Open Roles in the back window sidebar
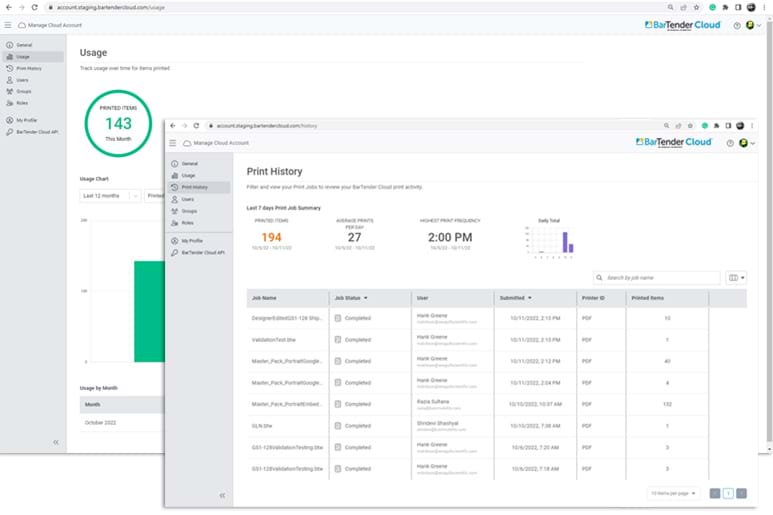Screen dimensions: 773x515 (x=22, y=102)
